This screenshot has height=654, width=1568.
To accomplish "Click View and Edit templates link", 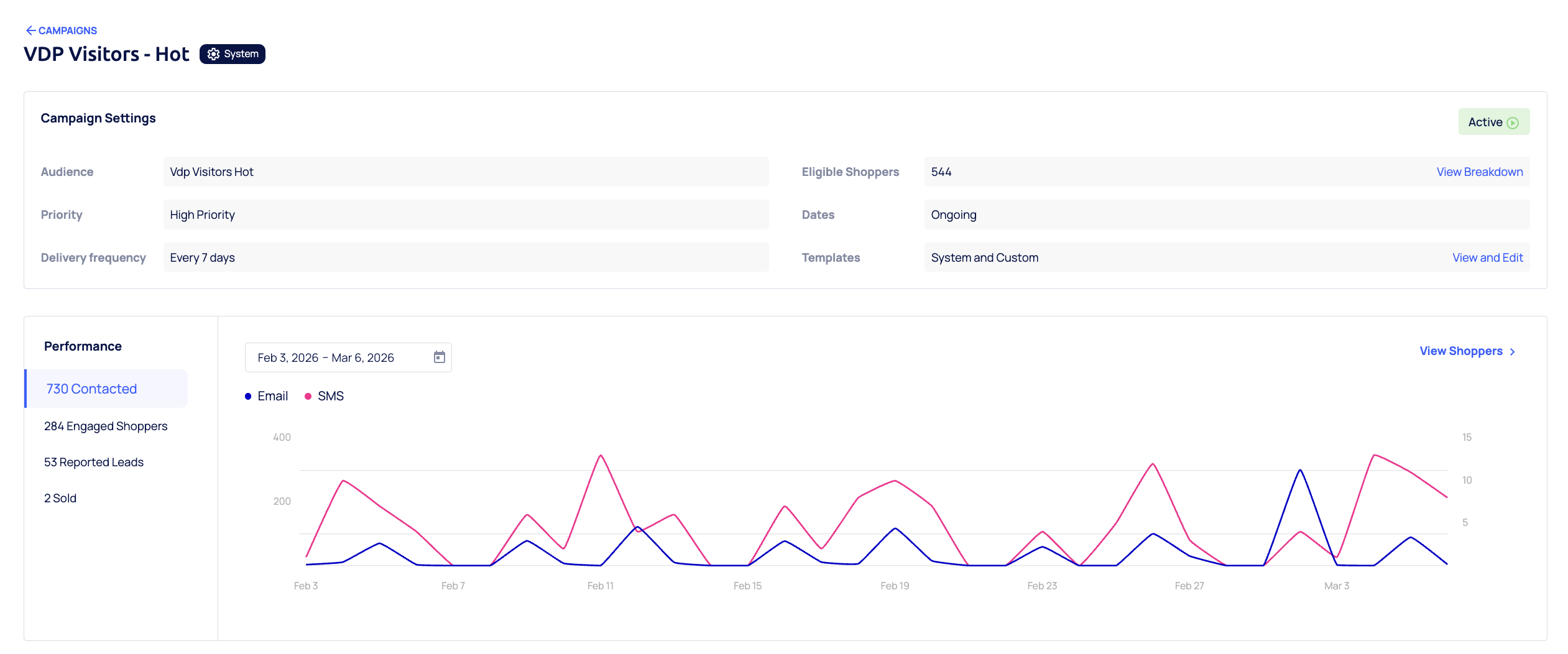I will [1487, 258].
